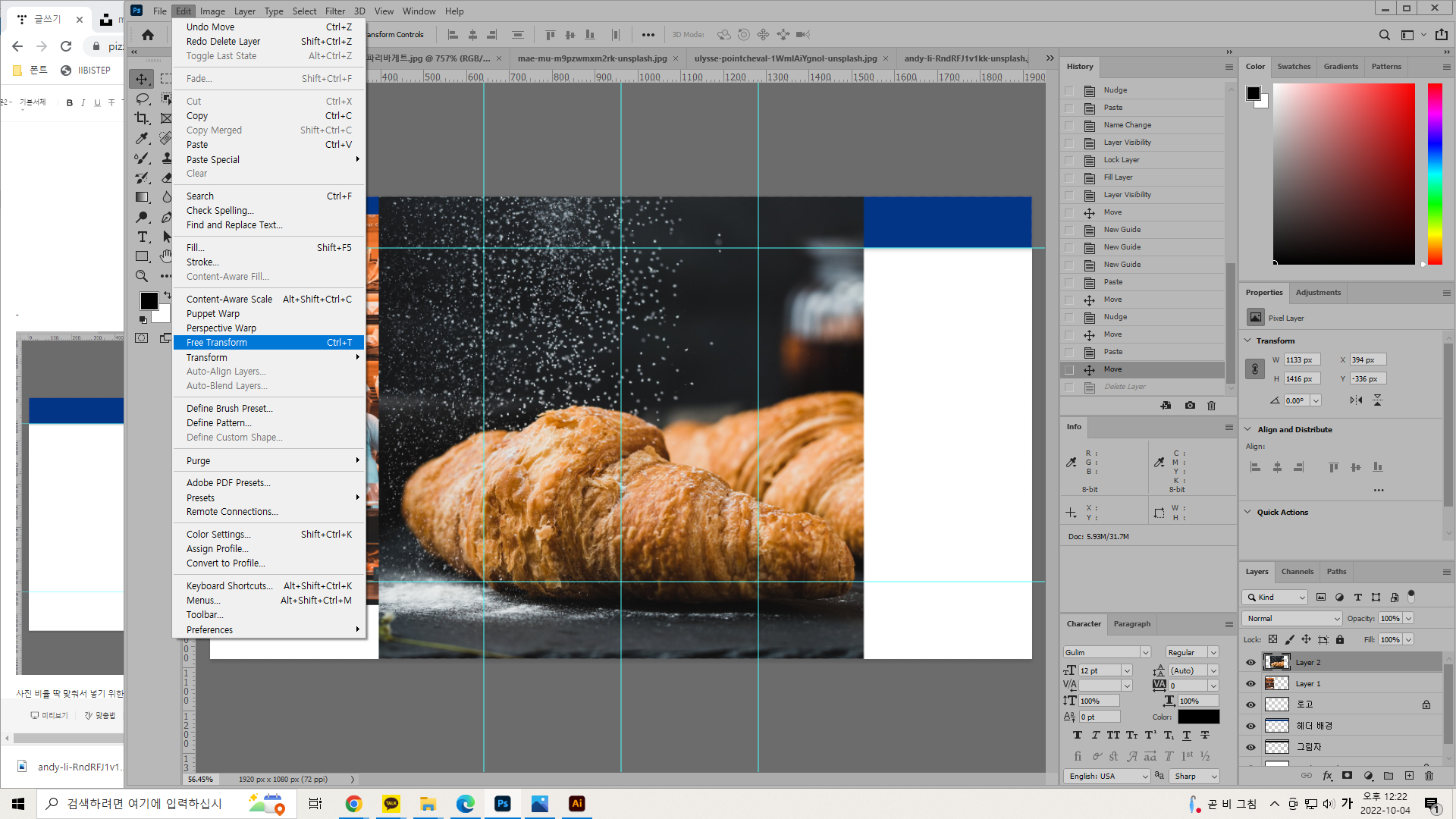Image resolution: width=1456 pixels, height=819 pixels.
Task: Open Fill percentage dropdown arrow
Action: 1408,640
